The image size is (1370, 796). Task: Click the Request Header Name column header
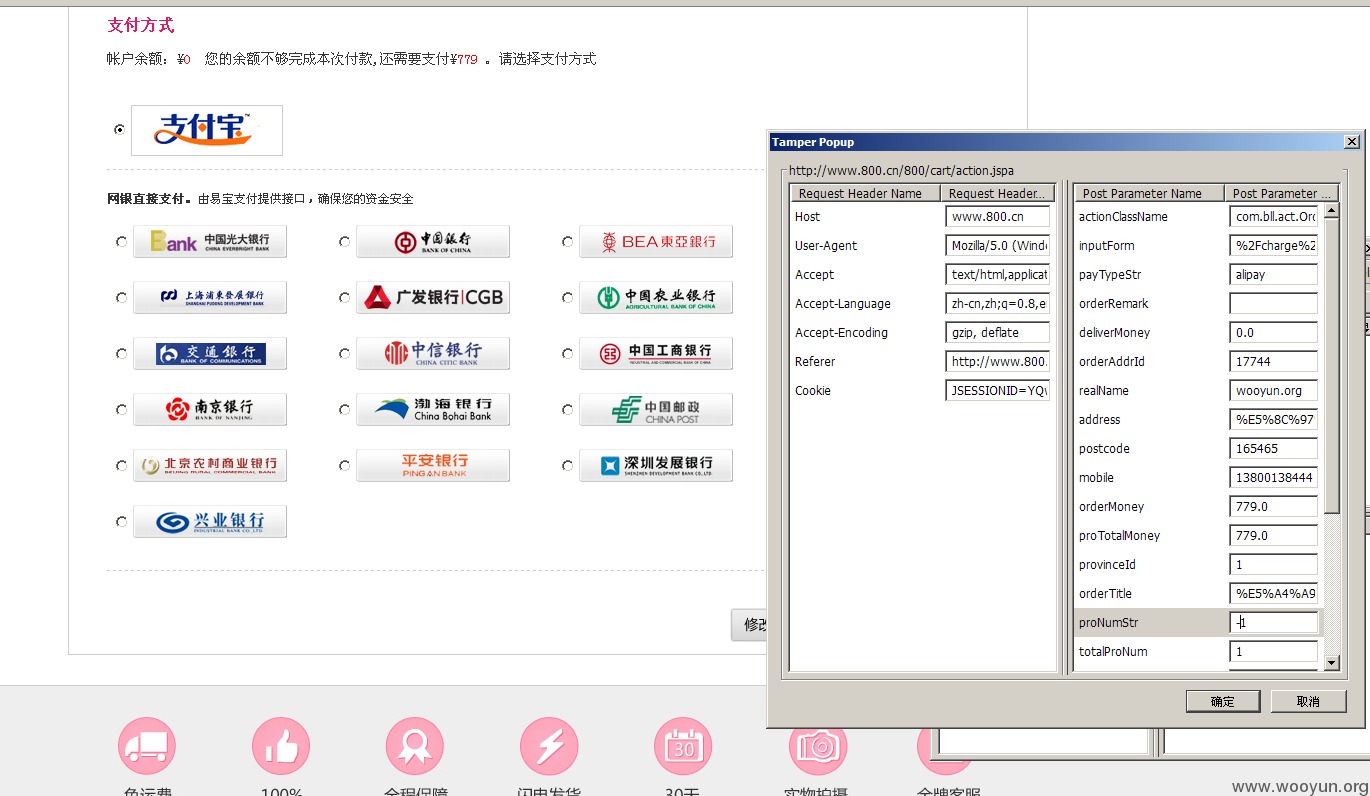click(866, 193)
